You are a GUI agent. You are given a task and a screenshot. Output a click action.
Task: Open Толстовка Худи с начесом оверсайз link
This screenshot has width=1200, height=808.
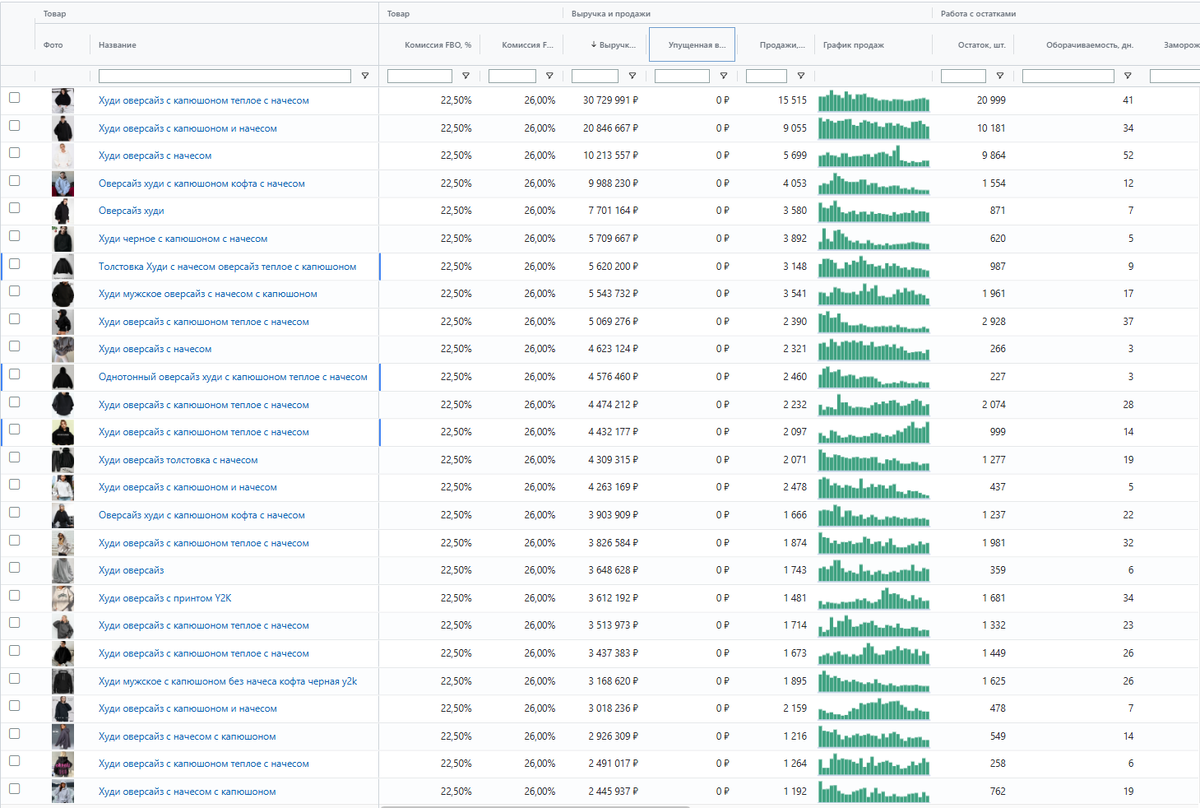227,267
